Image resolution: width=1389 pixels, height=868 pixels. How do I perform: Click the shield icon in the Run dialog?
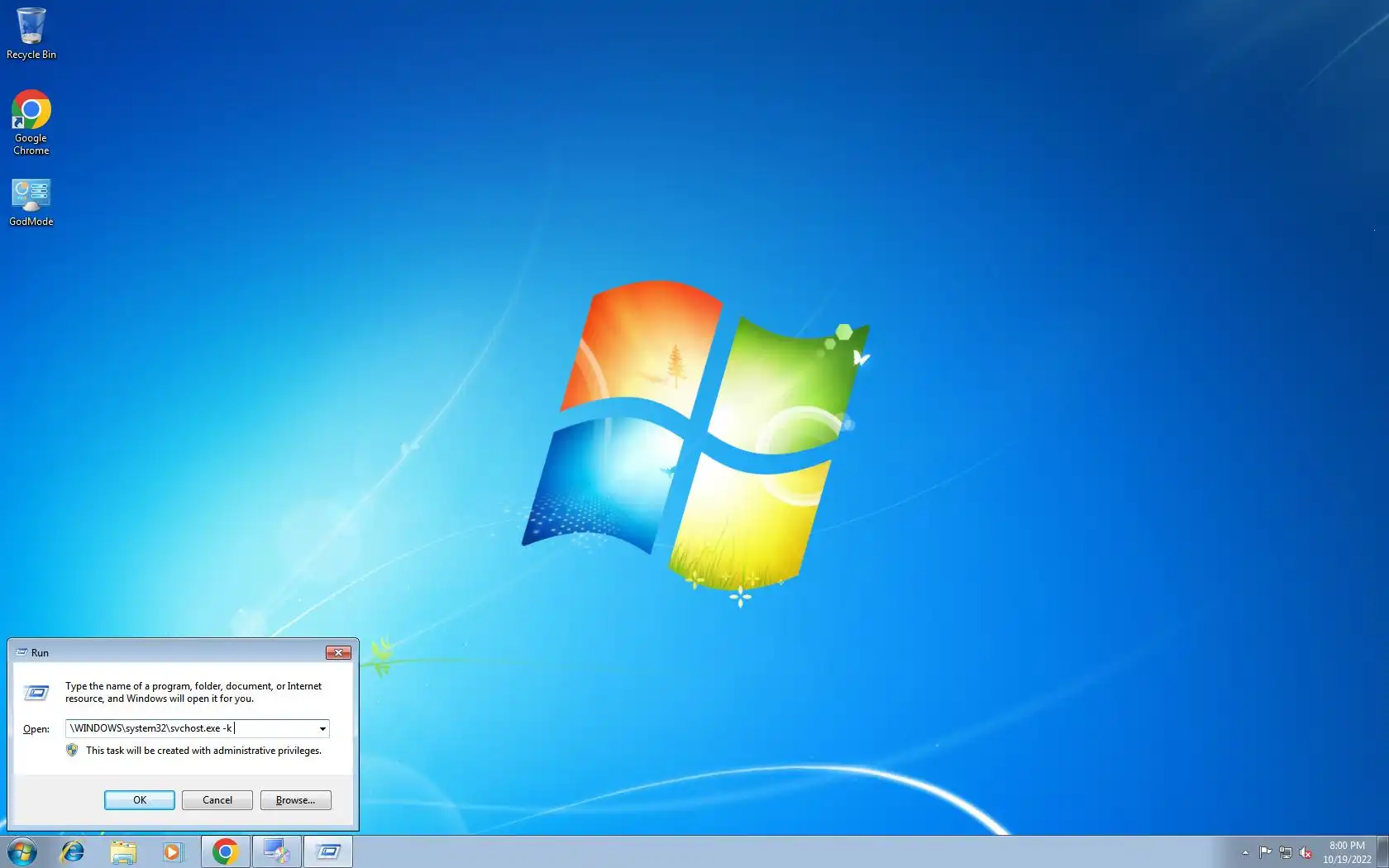tap(72, 751)
